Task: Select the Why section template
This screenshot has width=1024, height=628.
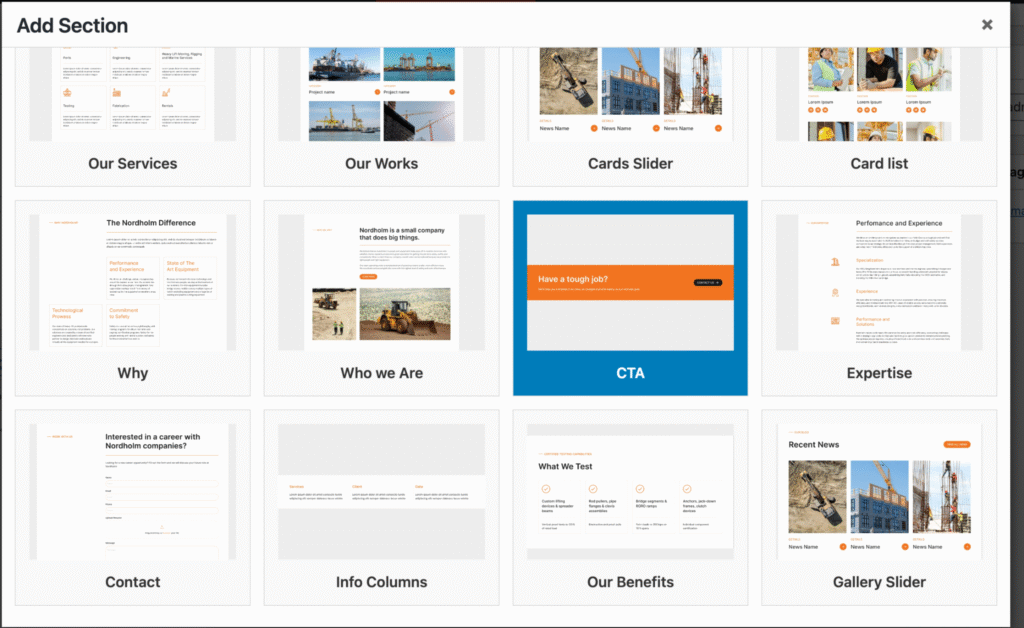Action: (x=133, y=298)
